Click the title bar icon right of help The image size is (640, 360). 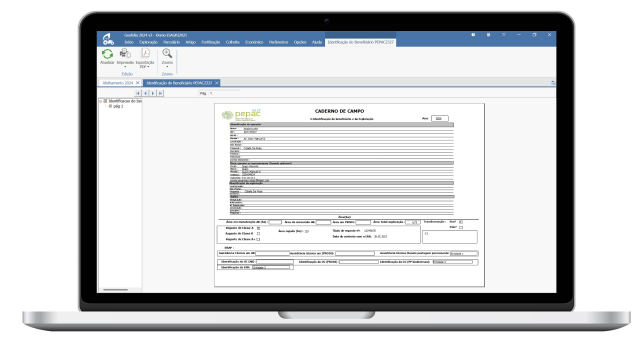pos(488,35)
